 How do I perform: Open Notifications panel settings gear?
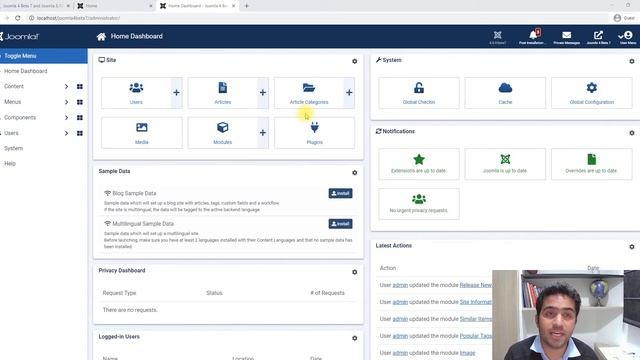pyautogui.click(x=631, y=133)
